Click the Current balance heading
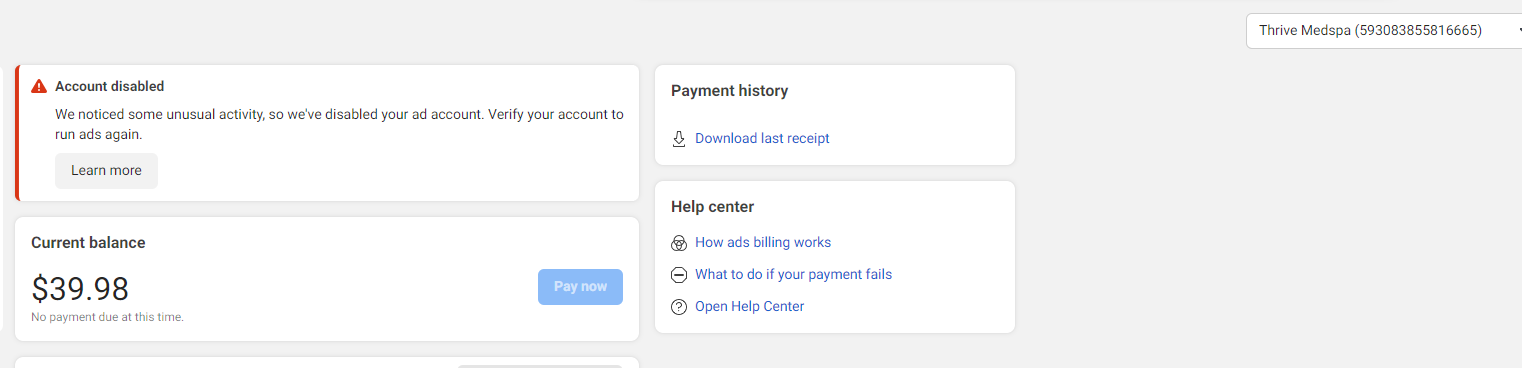 88,243
